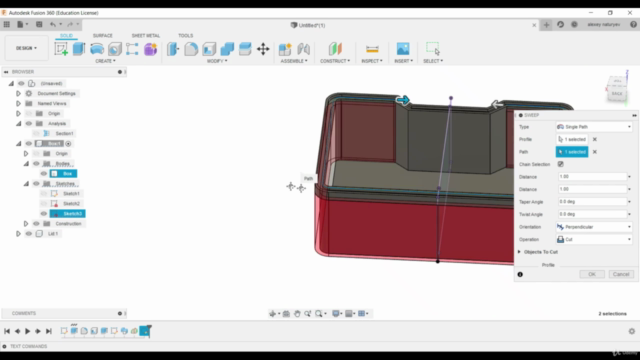Open the MODIFY menu
This screenshot has height=360, width=640.
(x=217, y=61)
